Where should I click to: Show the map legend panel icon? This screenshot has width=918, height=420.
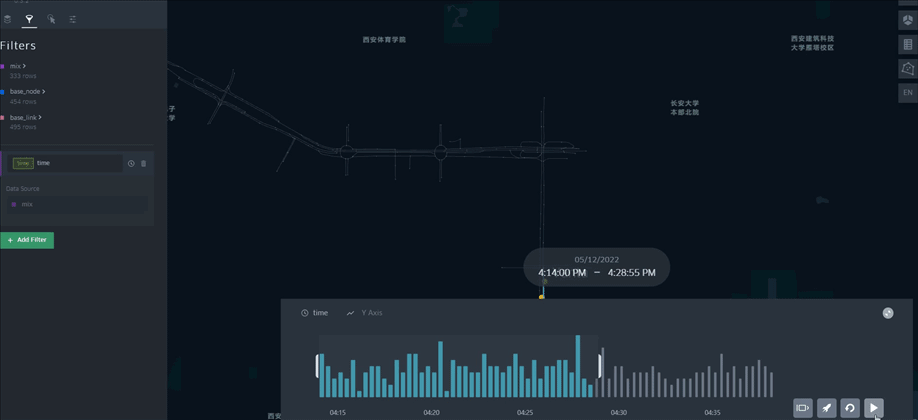tap(907, 44)
